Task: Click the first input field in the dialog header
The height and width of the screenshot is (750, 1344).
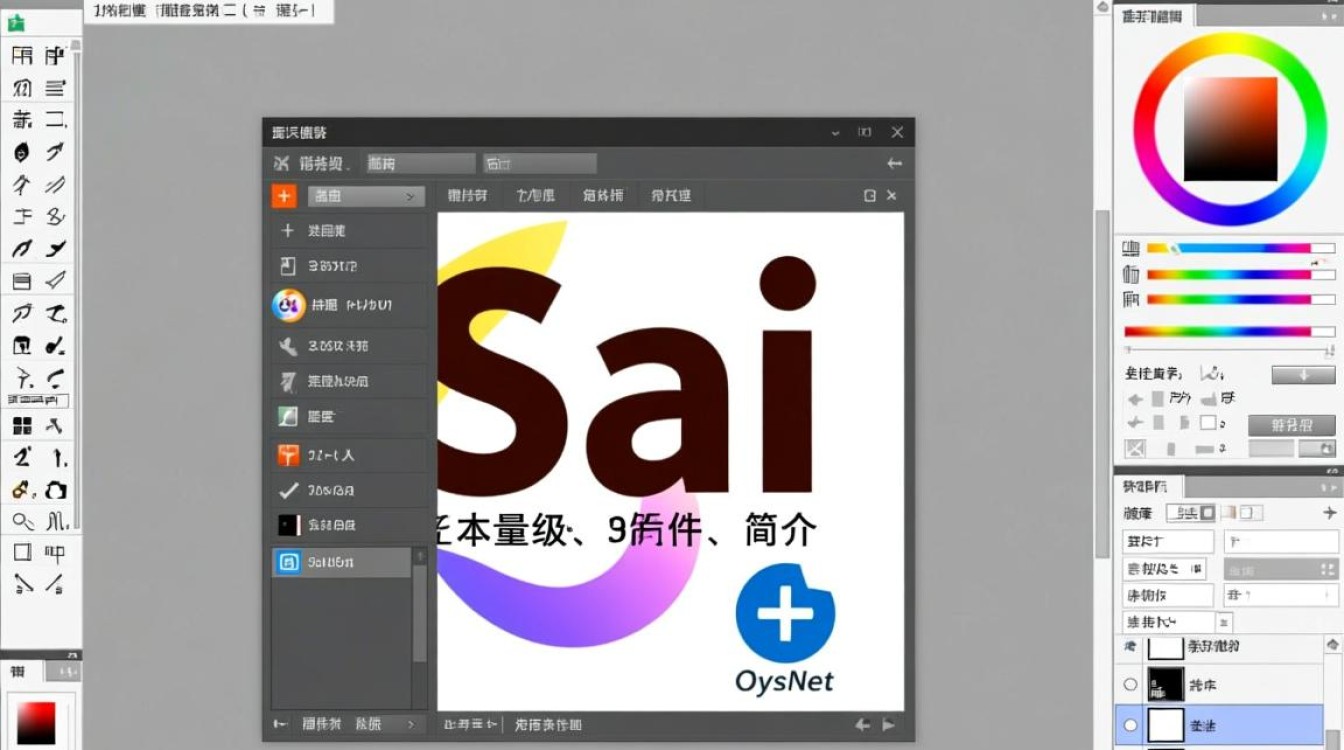Action: click(x=419, y=163)
